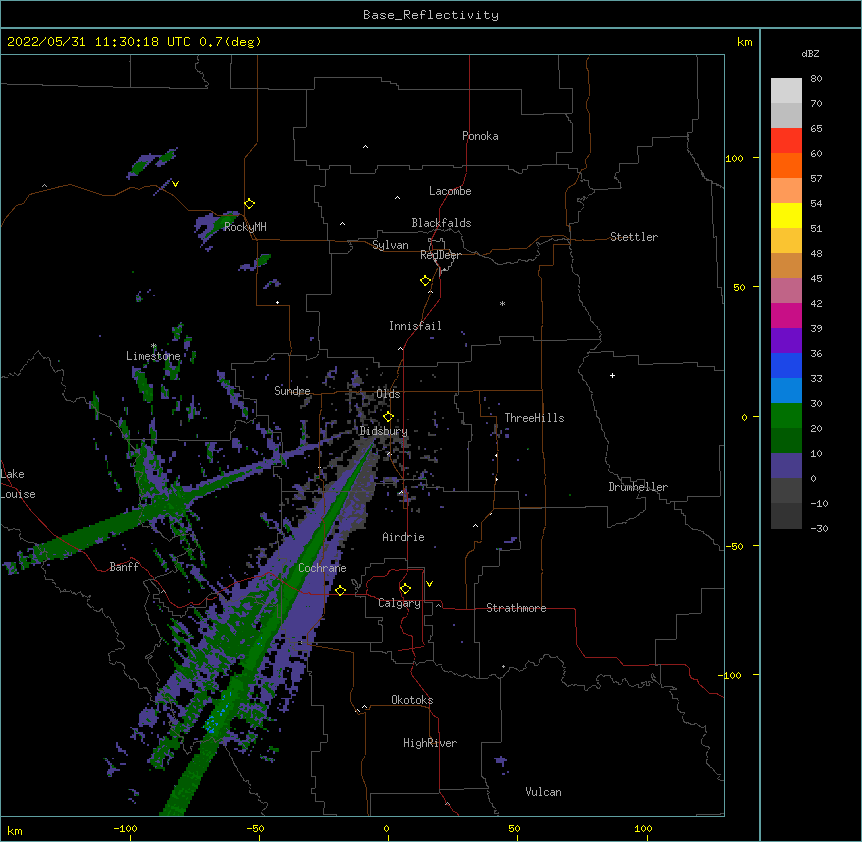Click the Blackfalds city label
The image size is (862, 842).
441,223
